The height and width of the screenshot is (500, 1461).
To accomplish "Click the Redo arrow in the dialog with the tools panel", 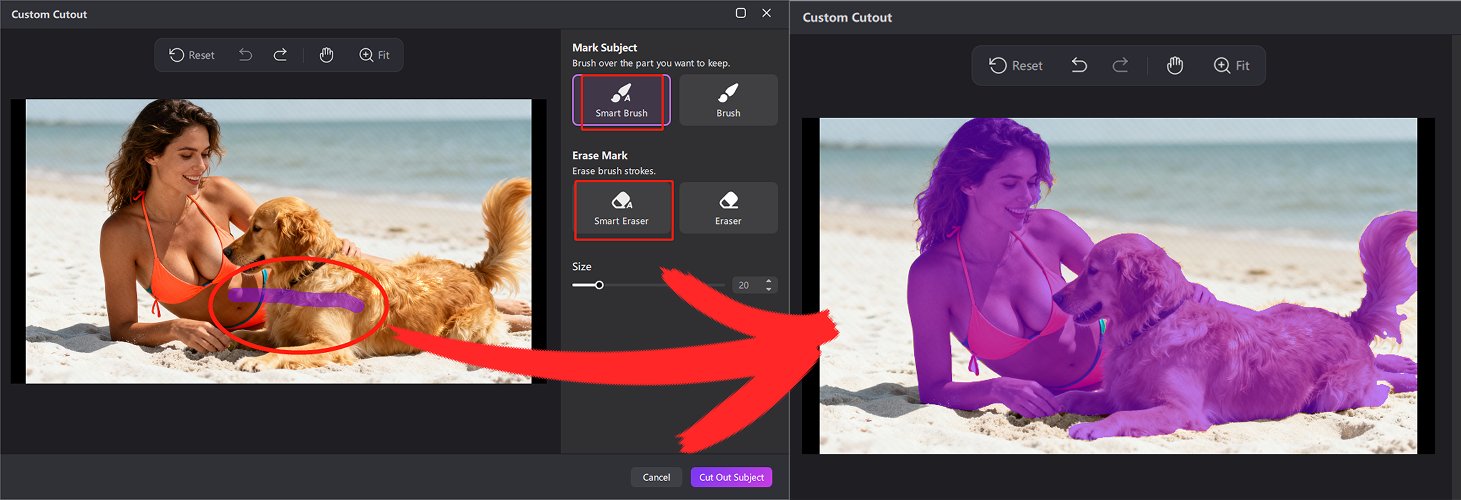I will (280, 55).
